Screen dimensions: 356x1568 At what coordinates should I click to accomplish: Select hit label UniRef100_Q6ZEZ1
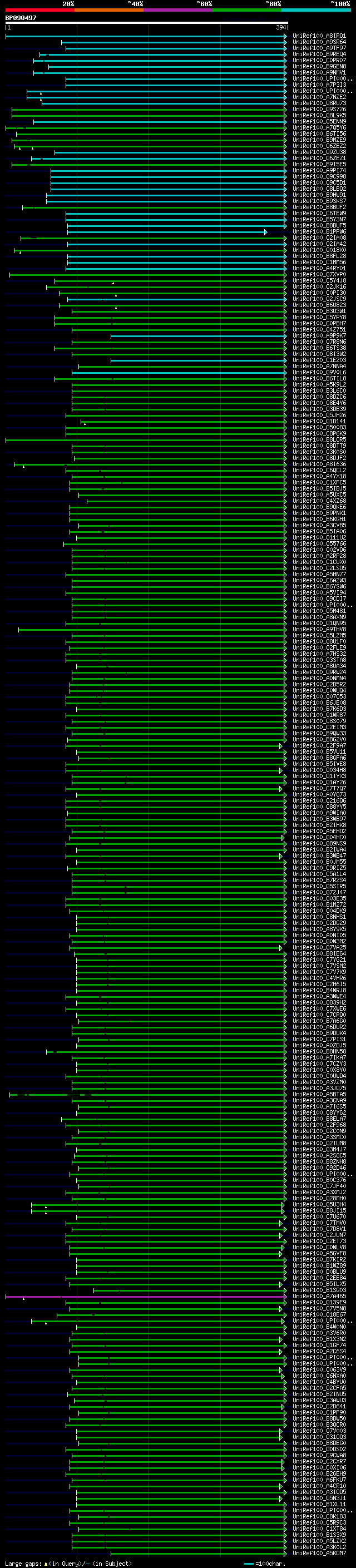[x=319, y=159]
